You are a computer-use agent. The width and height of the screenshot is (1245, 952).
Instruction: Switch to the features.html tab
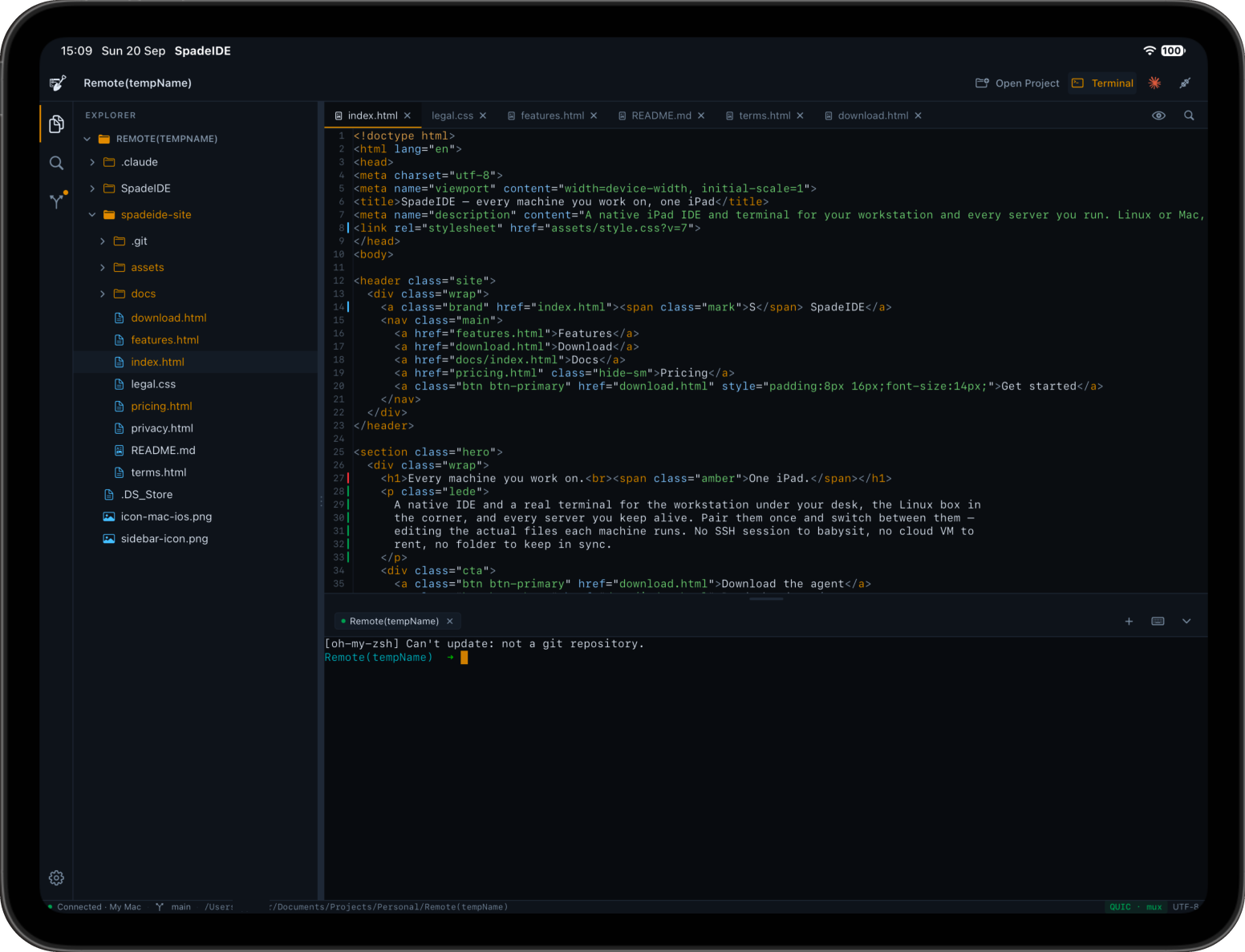tap(552, 115)
